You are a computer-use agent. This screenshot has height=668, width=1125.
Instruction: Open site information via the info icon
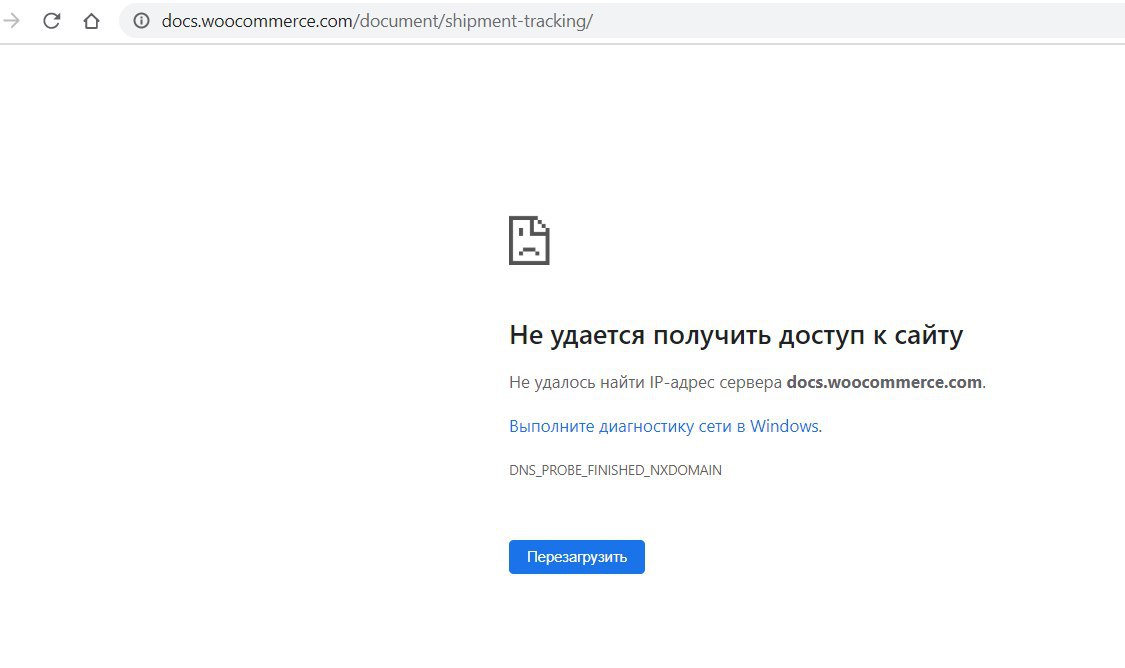tap(141, 21)
